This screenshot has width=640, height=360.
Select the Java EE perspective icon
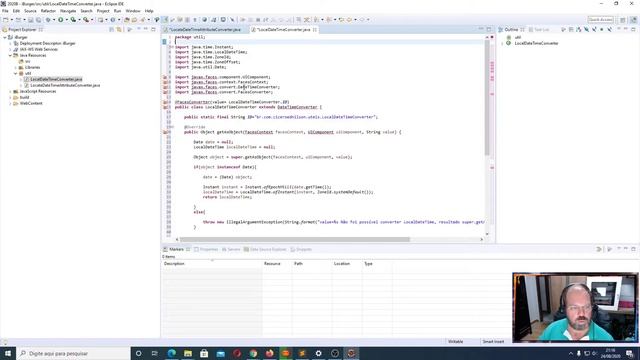[633, 20]
